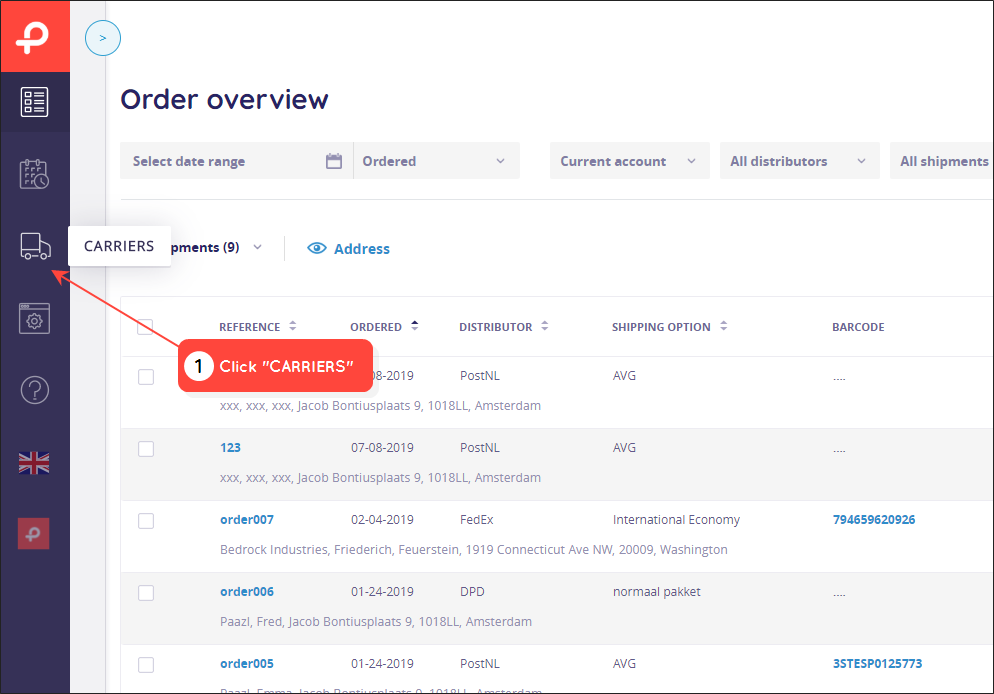Open barcode 3STESP0125773
Screen dimensions: 994x694
[x=877, y=664]
